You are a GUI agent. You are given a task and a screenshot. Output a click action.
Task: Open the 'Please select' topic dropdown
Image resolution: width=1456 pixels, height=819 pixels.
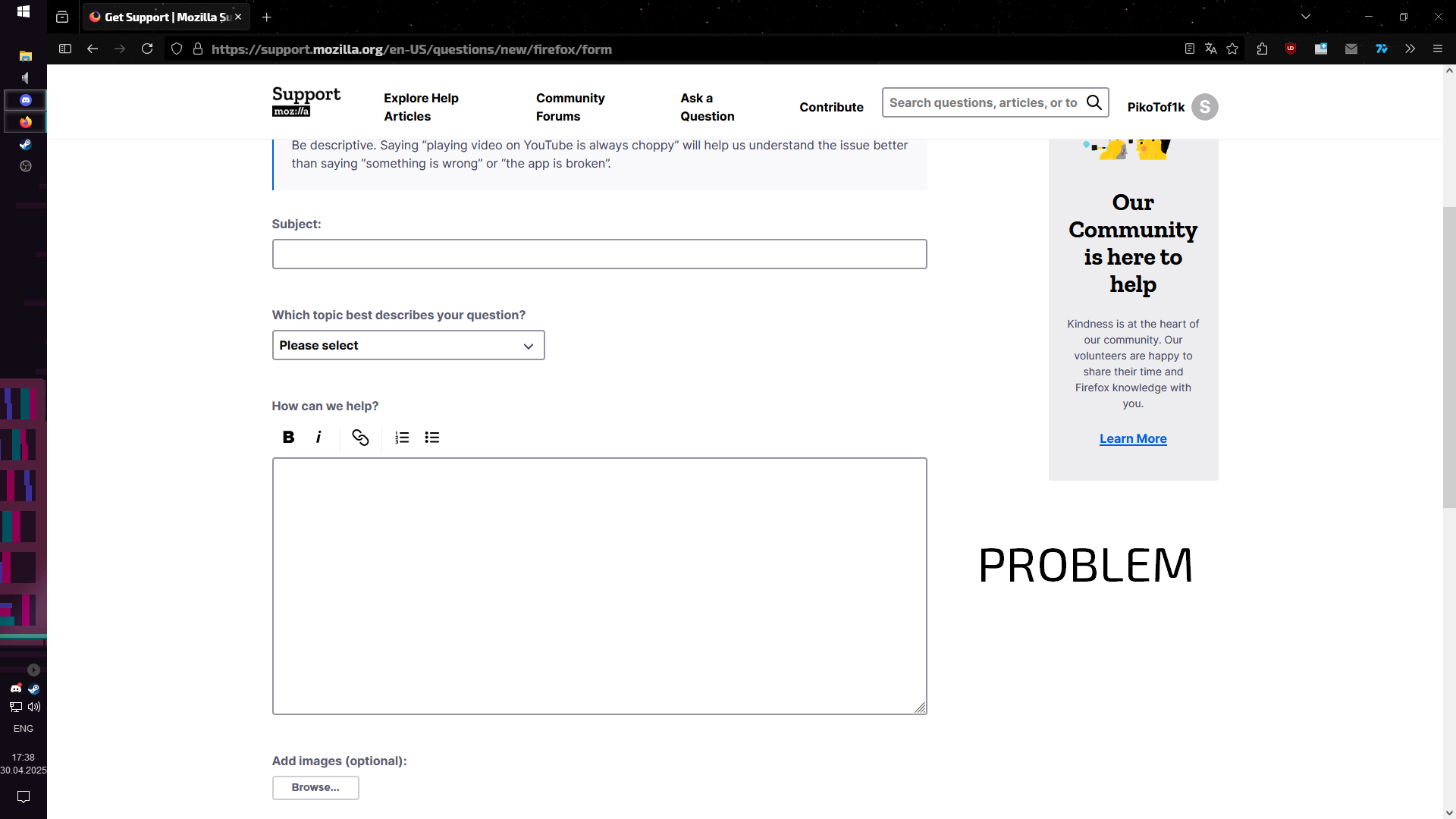point(408,345)
